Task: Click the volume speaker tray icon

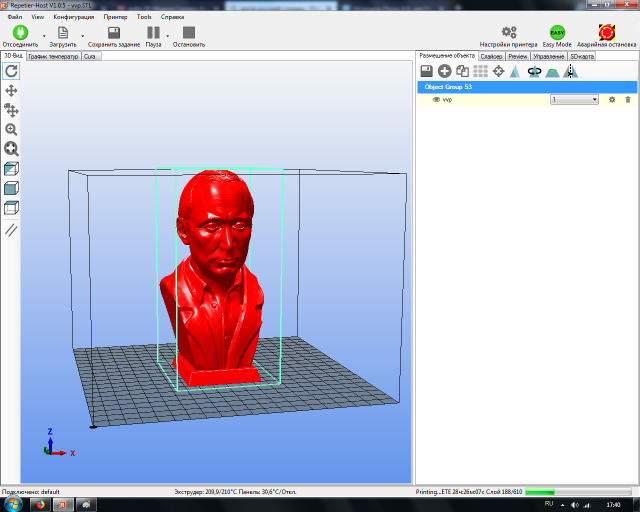Action: coord(575,505)
